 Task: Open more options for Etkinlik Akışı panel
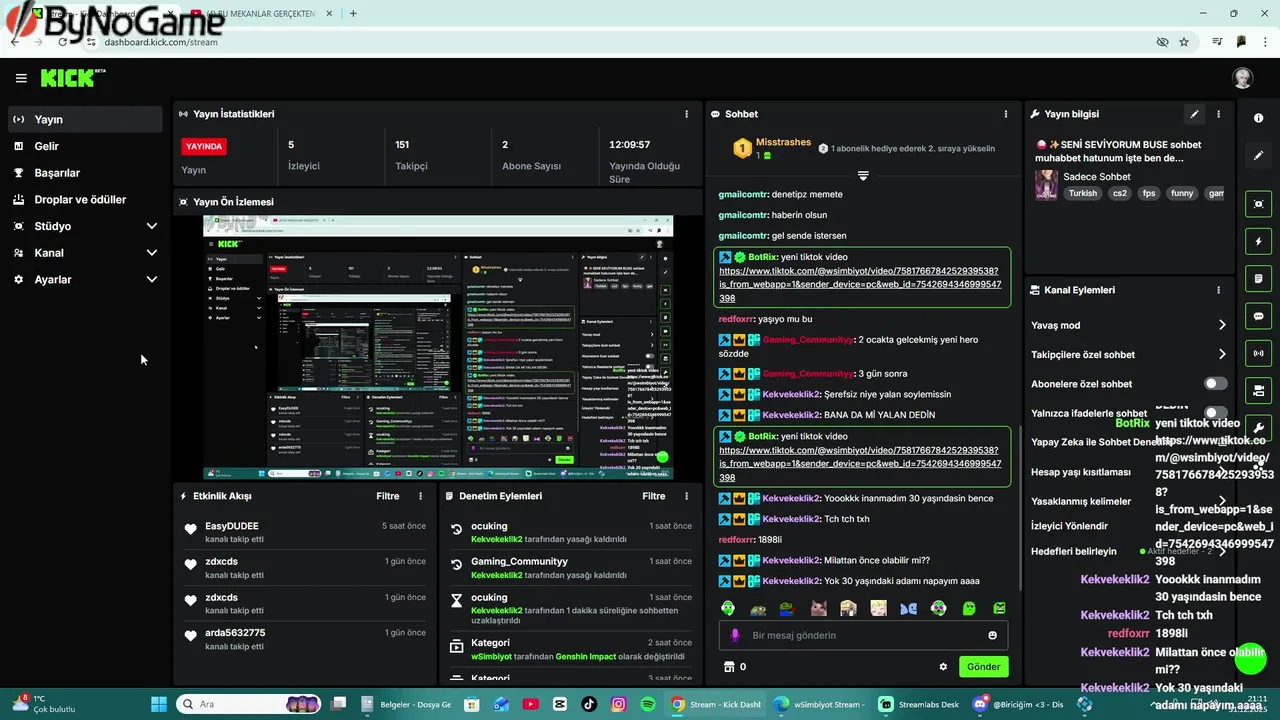pos(420,496)
